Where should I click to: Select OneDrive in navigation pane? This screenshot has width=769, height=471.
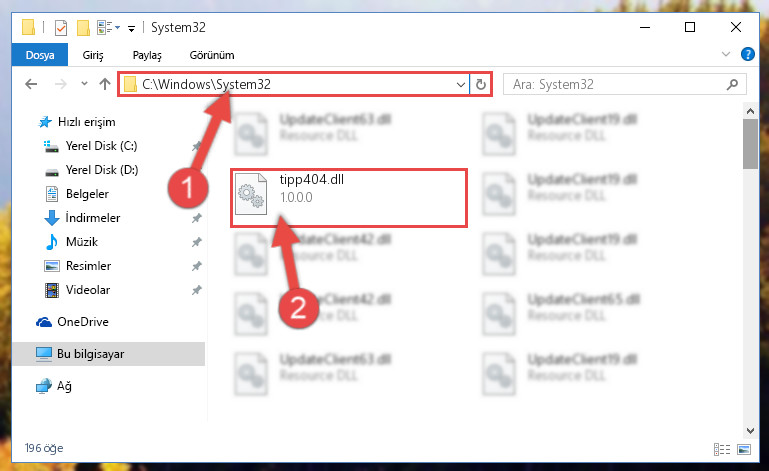(x=82, y=322)
